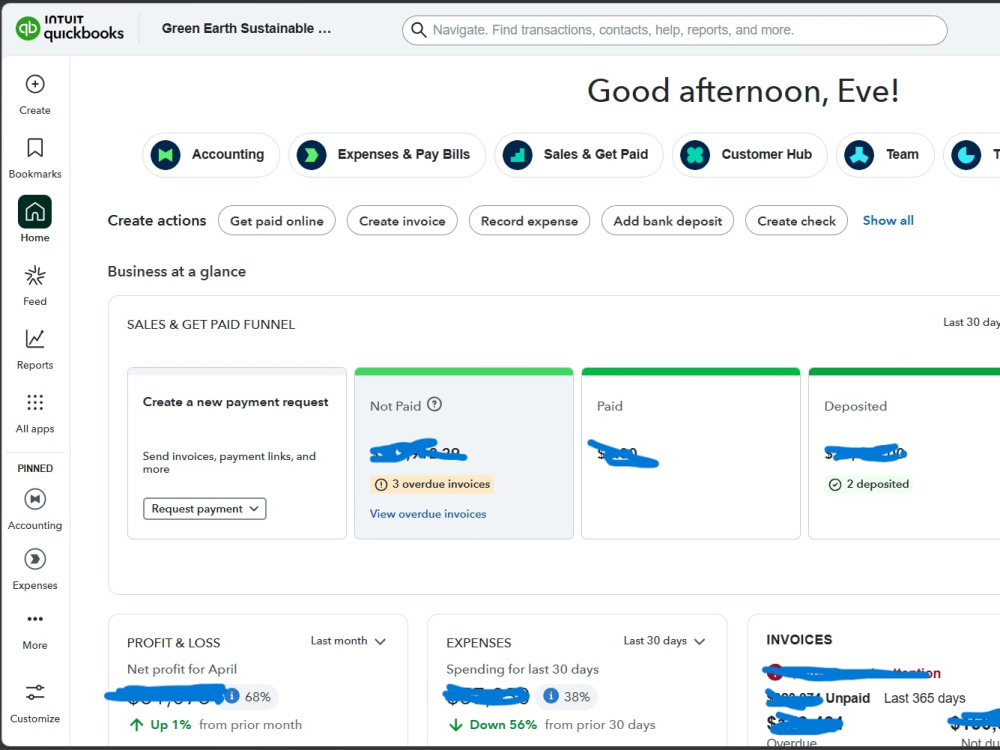
Task: Click Record expense button
Action: point(529,221)
